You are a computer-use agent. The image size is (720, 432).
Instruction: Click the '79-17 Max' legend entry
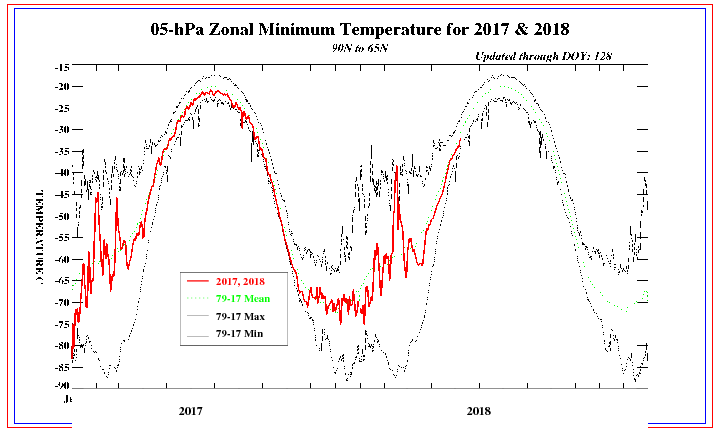pos(240,316)
